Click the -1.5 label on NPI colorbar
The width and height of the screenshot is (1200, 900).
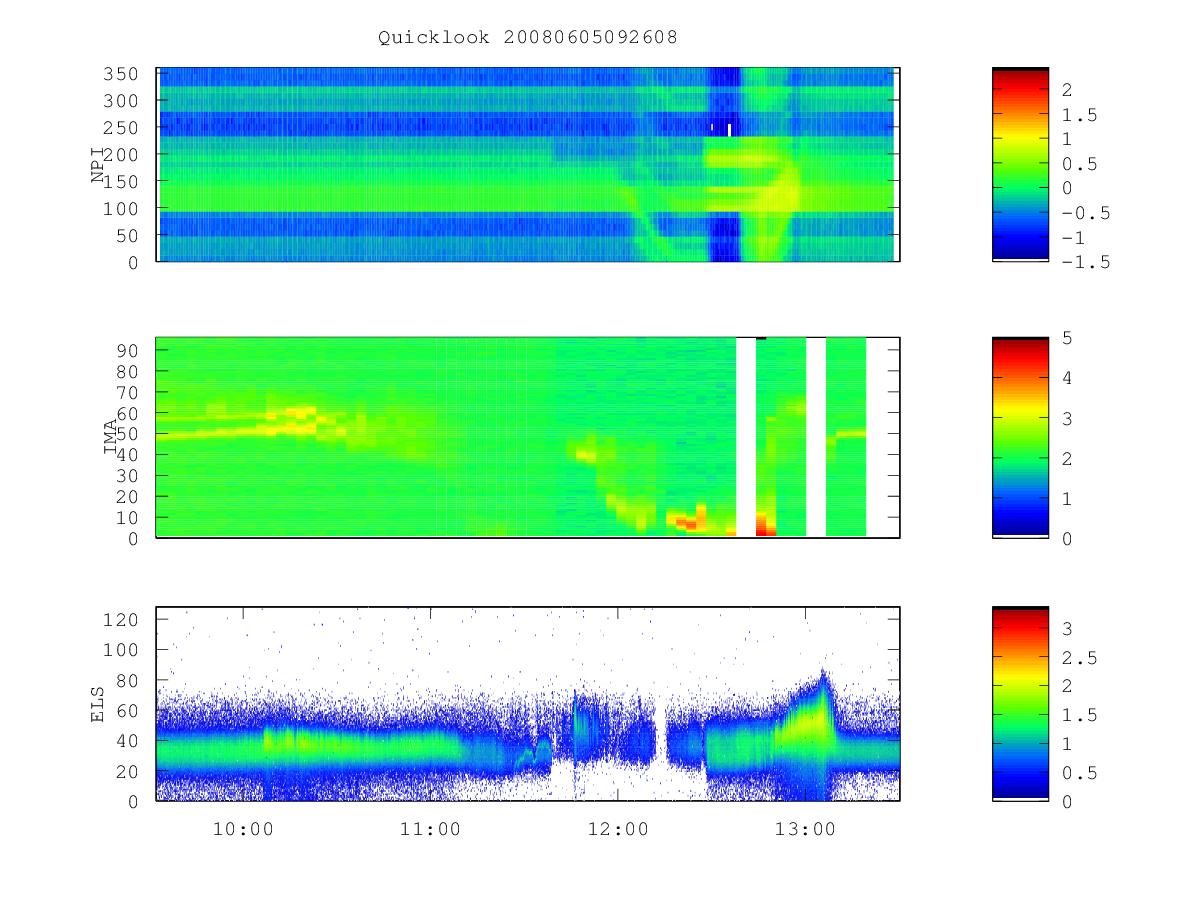1085,262
